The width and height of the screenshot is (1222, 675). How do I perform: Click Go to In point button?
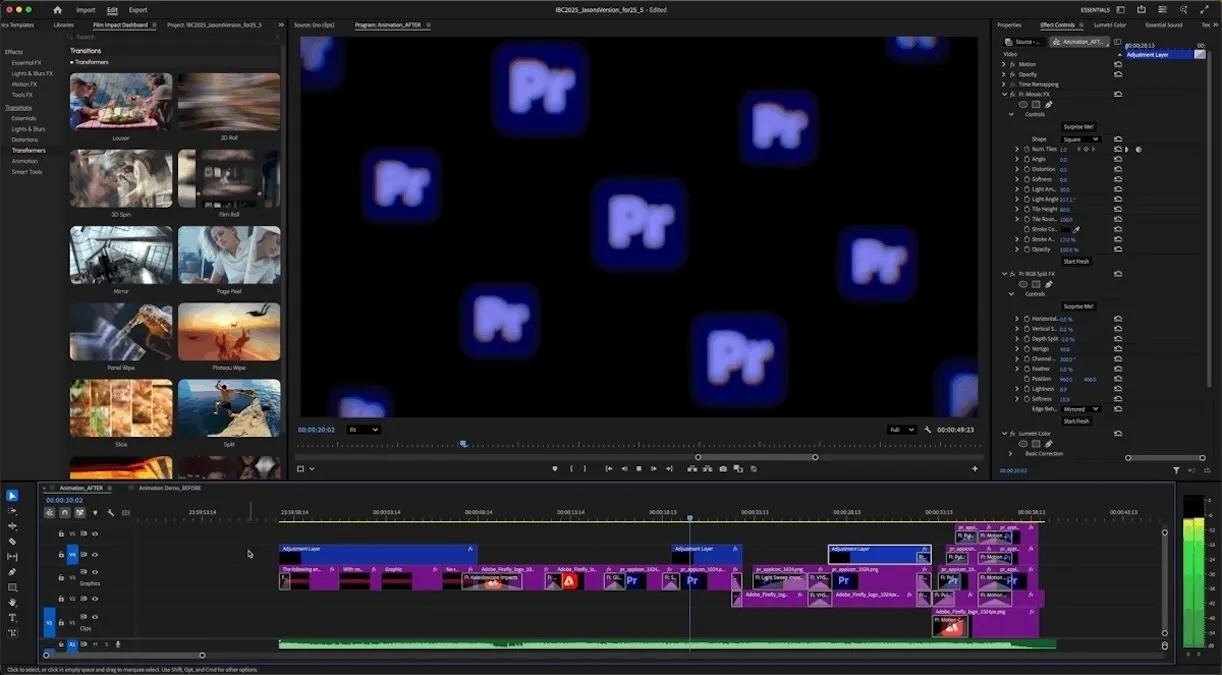609,468
